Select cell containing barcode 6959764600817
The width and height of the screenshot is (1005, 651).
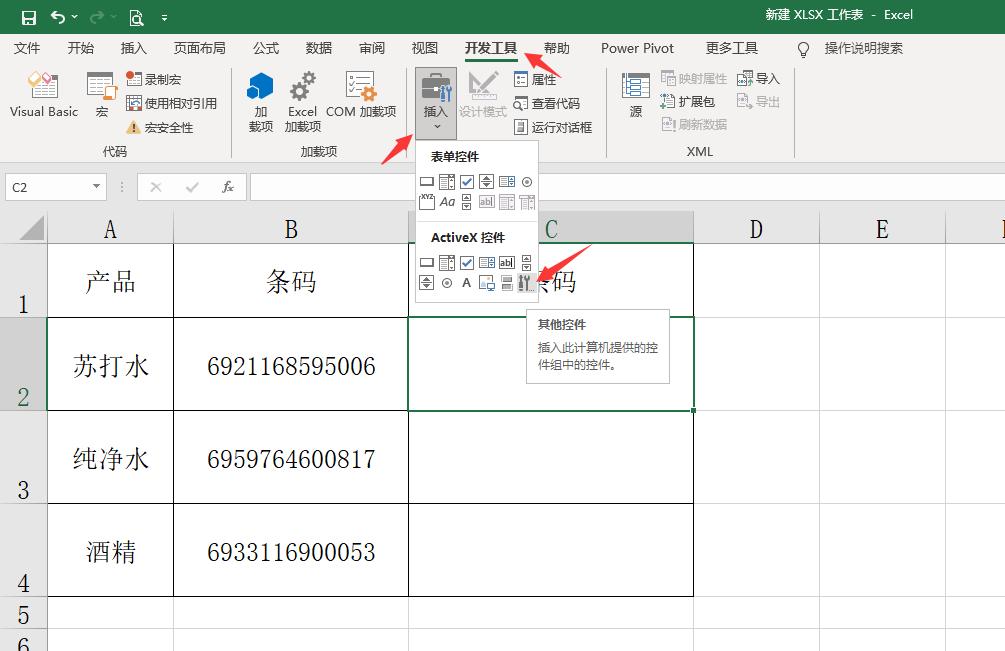click(290, 457)
